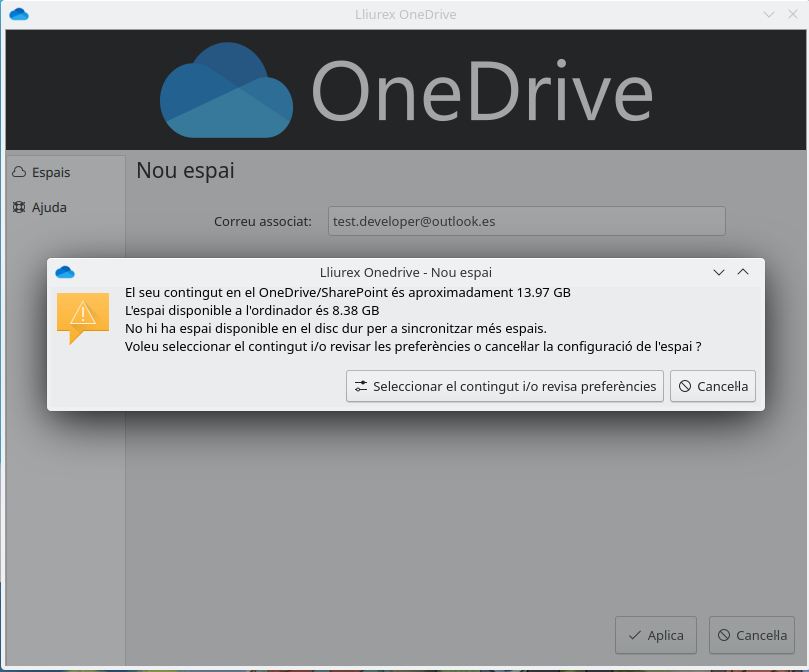The image size is (809, 672).
Task: Click the checkmark icon on the Aplica button
Action: click(x=634, y=635)
